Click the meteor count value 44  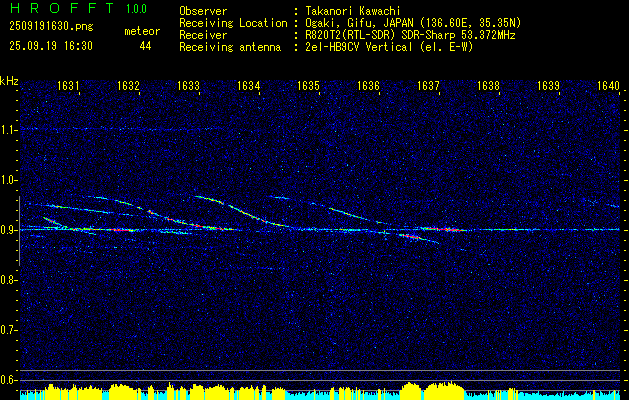[x=145, y=46]
